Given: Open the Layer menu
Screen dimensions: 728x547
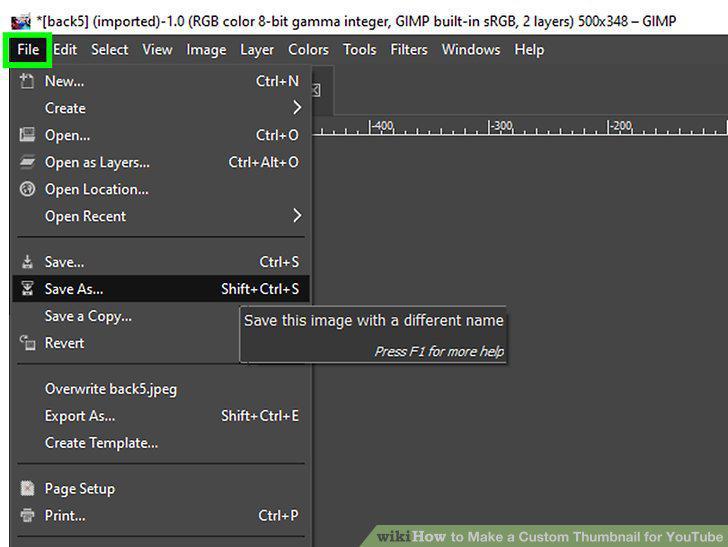Looking at the screenshot, I should tap(257, 50).
